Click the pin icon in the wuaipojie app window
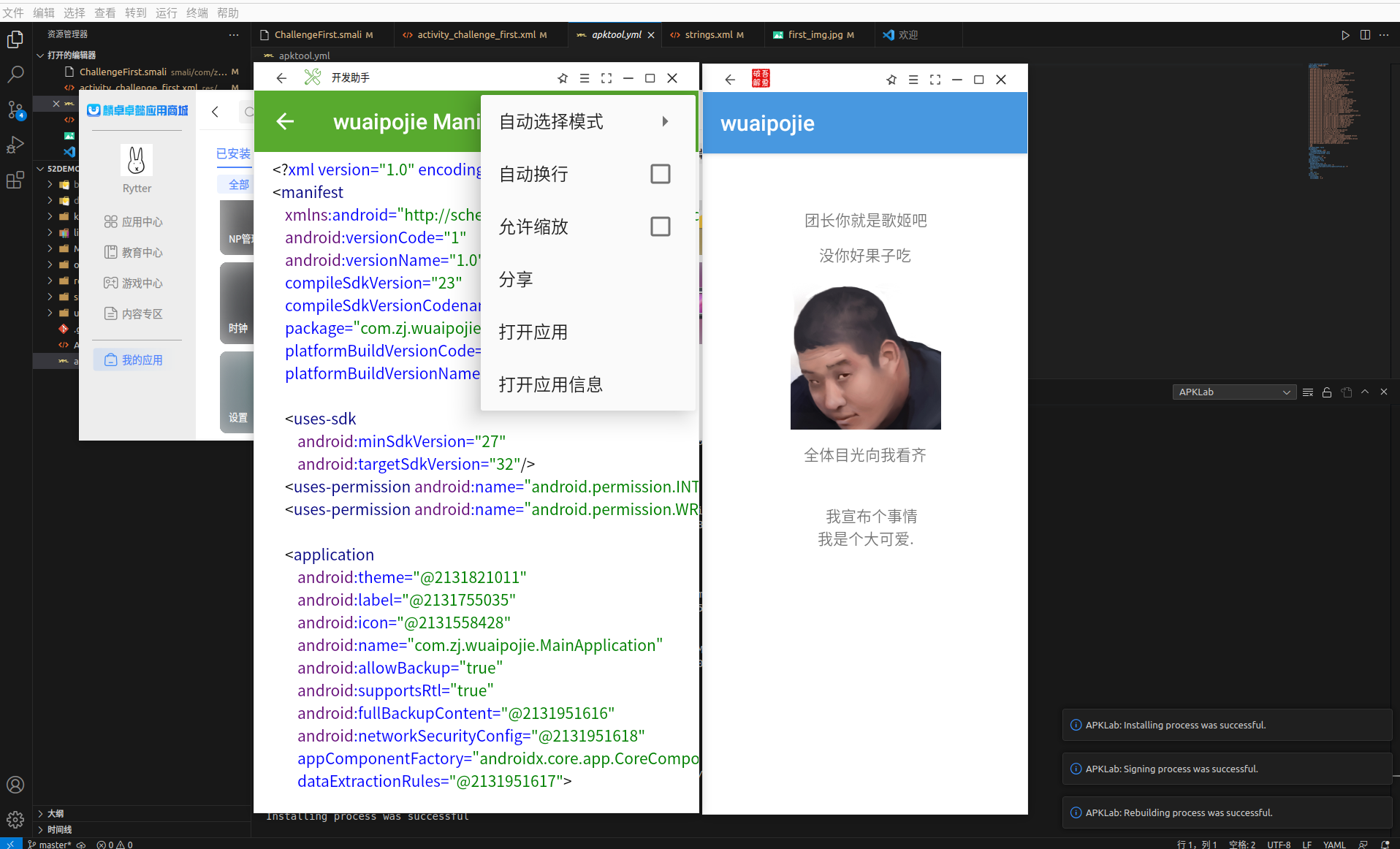 [891, 80]
